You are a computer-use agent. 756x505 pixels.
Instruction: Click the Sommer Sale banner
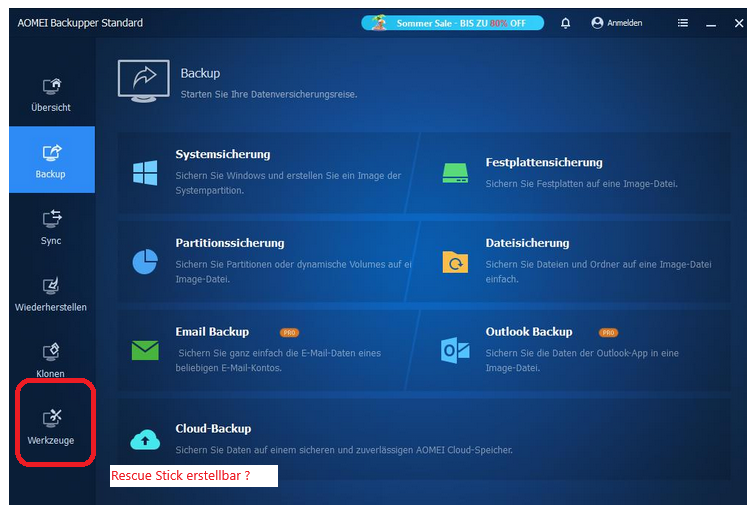(452, 23)
